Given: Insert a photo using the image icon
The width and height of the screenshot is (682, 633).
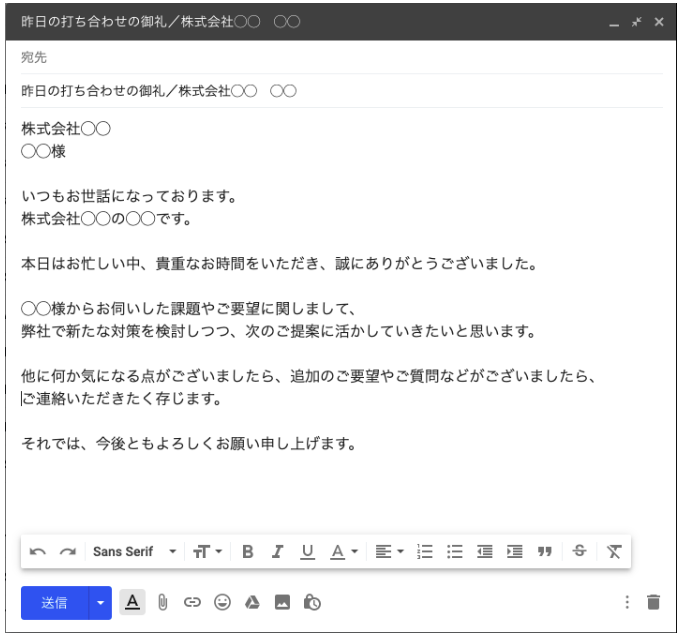Looking at the screenshot, I should pyautogui.click(x=282, y=602).
